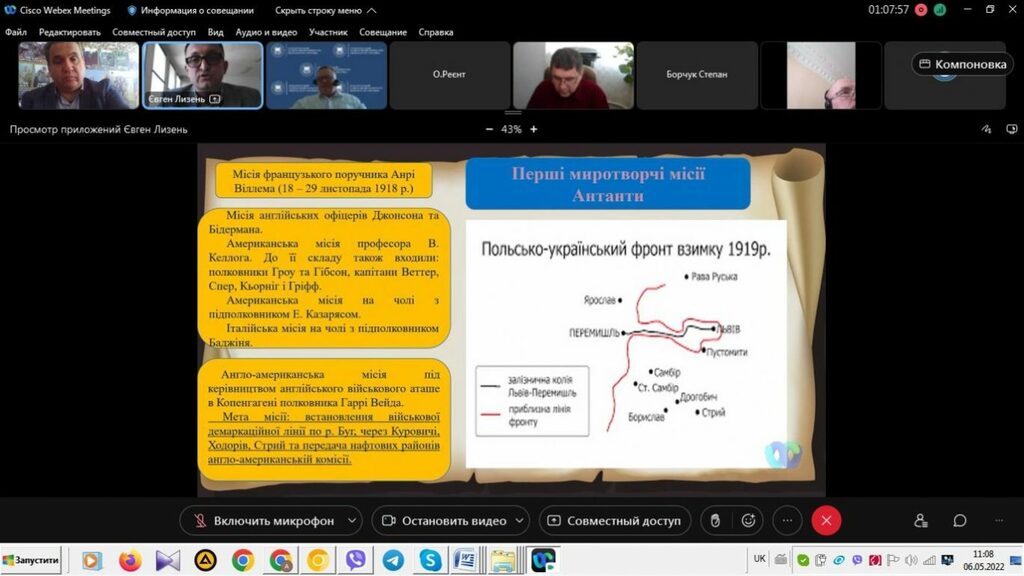The height and width of the screenshot is (576, 1024).
Task: Open the Участник menu
Action: tap(328, 32)
